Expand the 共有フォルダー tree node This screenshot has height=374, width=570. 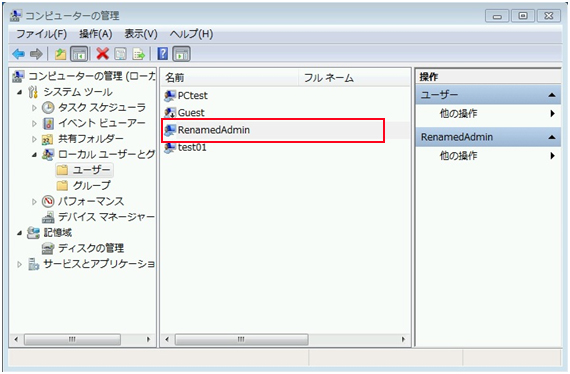coord(34,139)
